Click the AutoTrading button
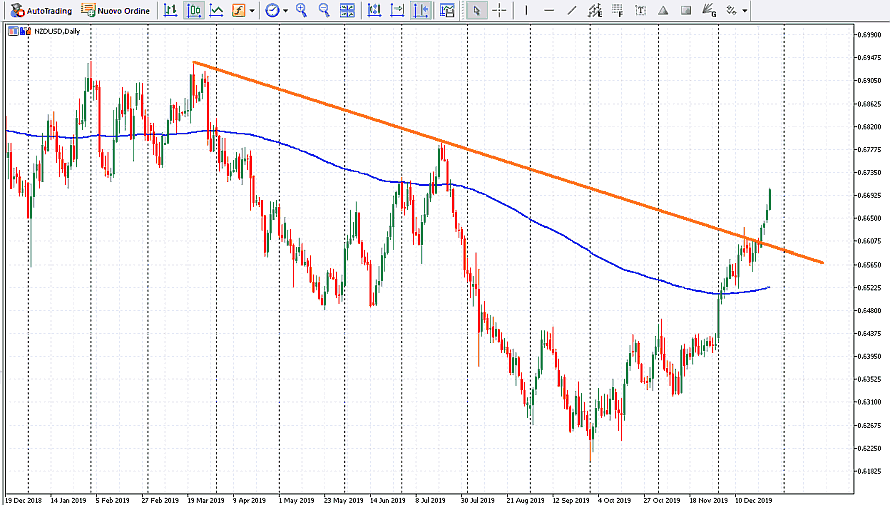890x505 pixels. point(41,11)
